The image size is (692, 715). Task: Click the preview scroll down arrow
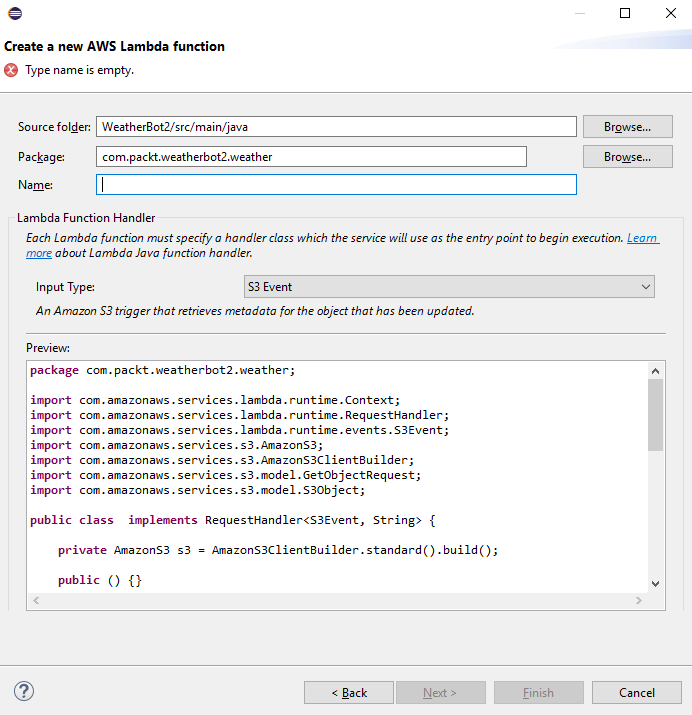tap(656, 584)
